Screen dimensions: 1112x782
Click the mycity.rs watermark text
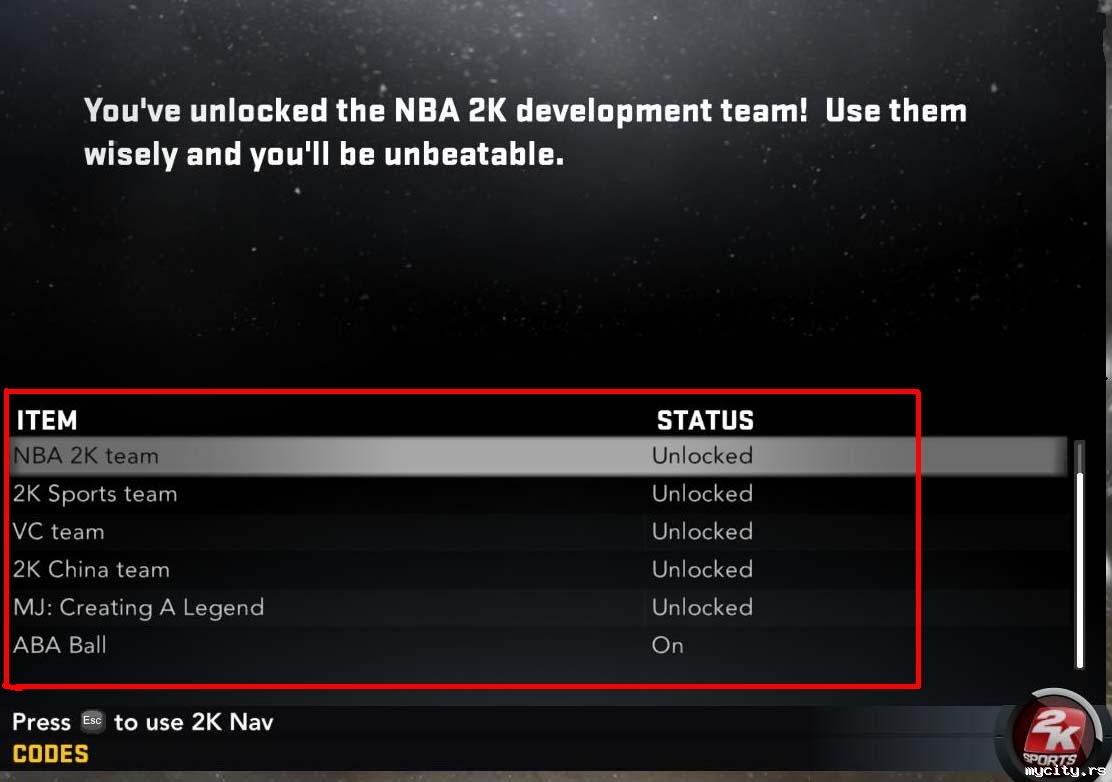[1065, 771]
